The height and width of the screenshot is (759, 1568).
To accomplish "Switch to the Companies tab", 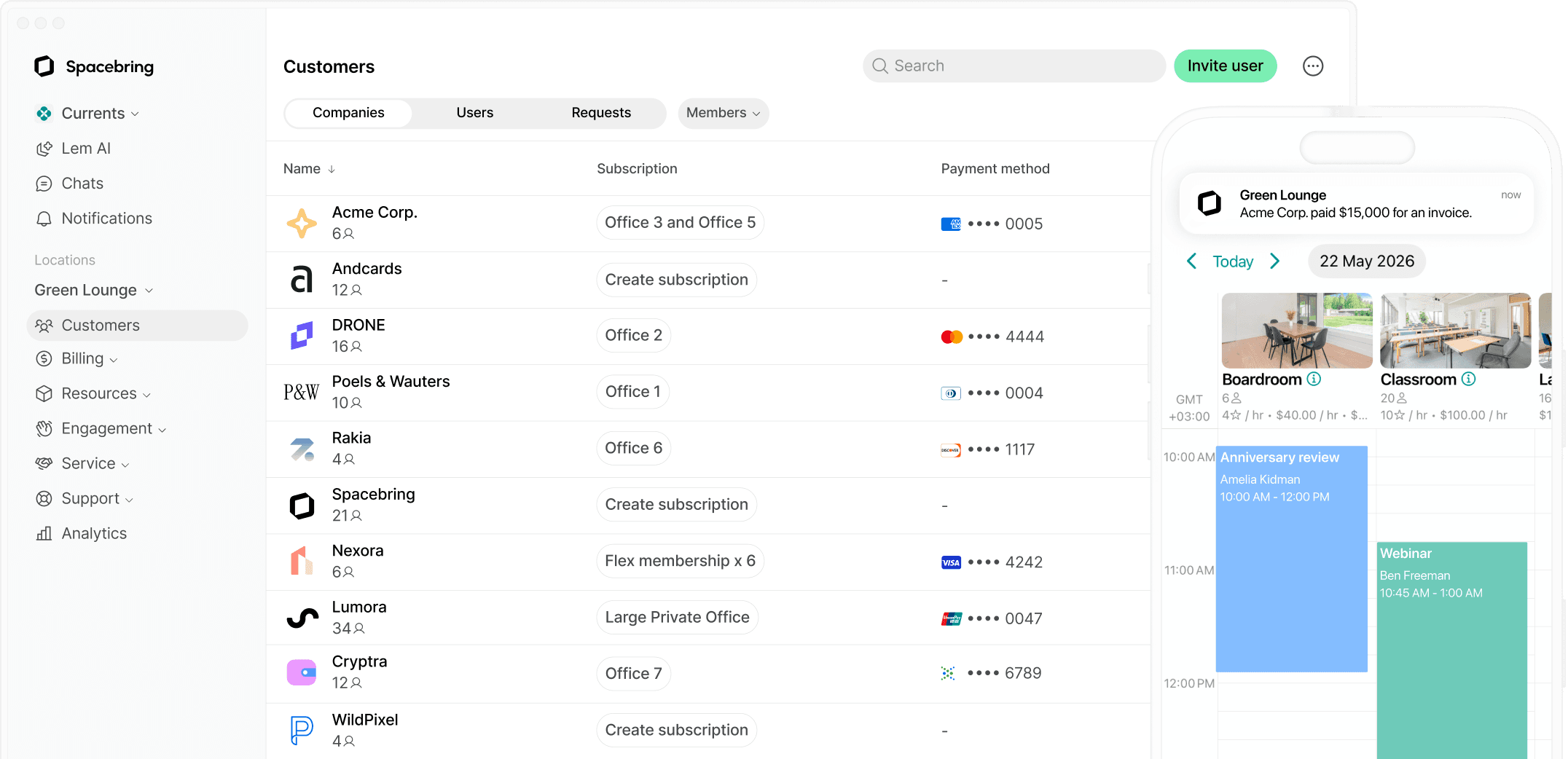I will 348,113.
